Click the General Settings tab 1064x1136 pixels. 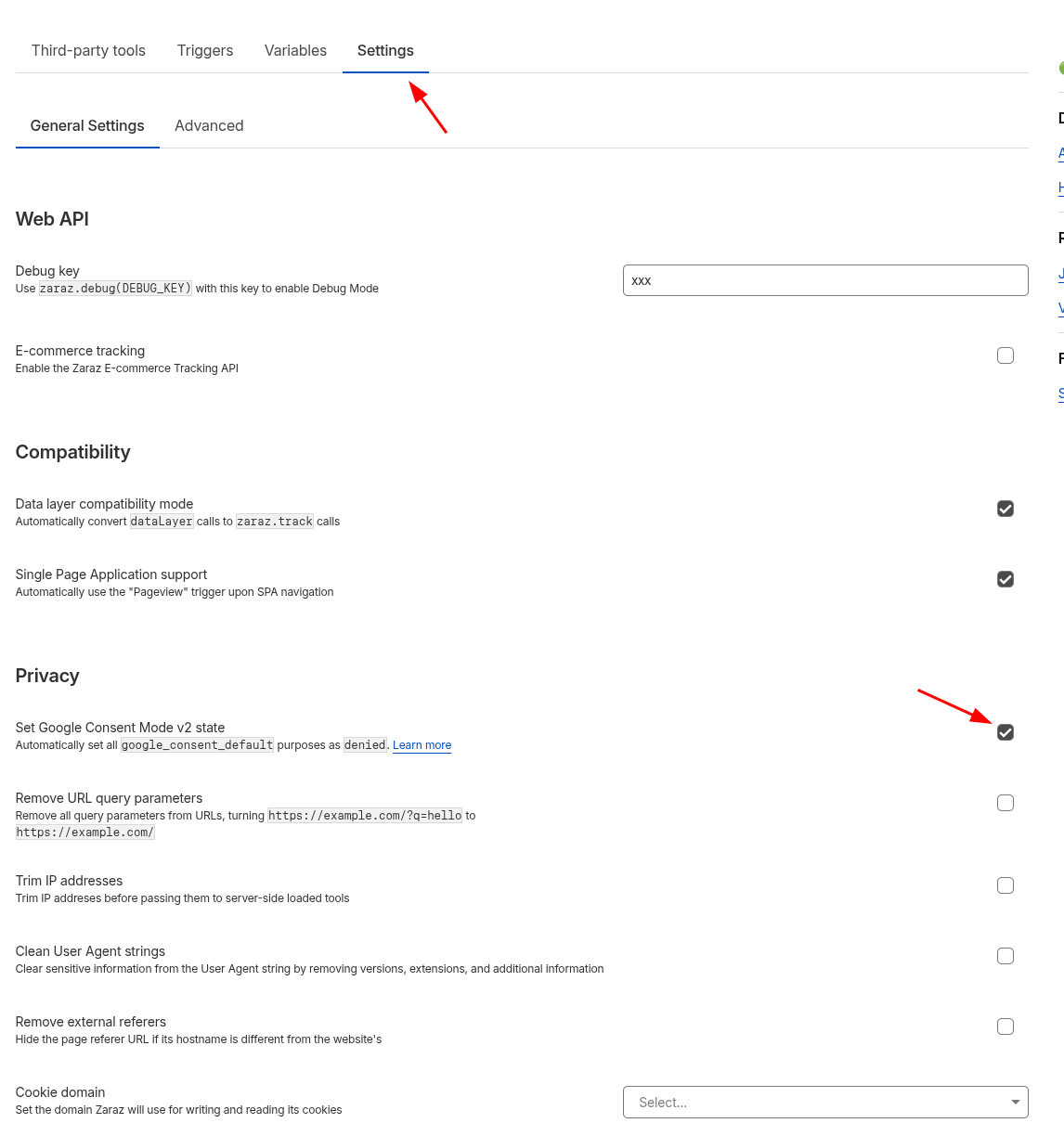(x=87, y=125)
